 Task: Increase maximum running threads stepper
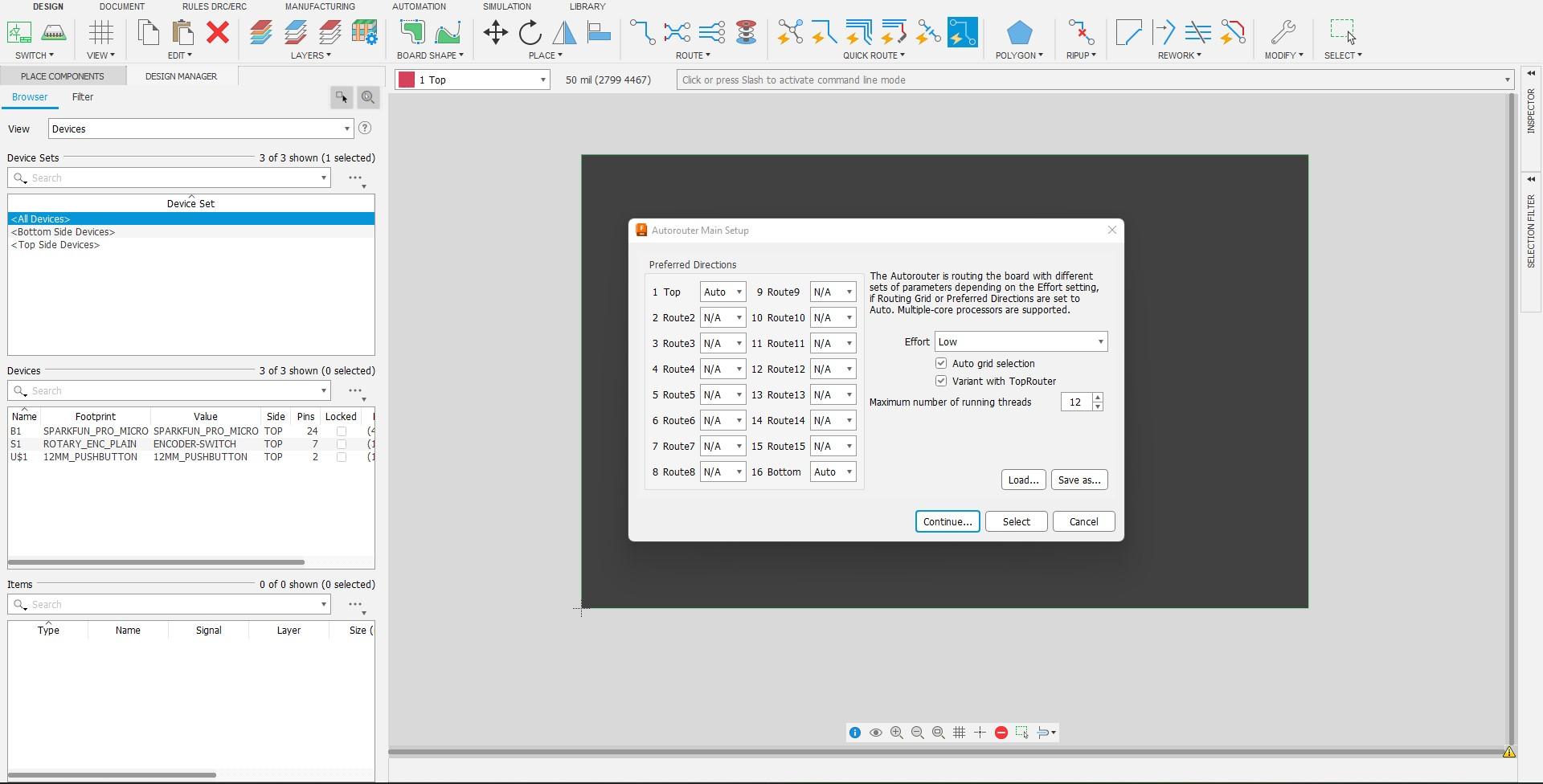(1098, 398)
